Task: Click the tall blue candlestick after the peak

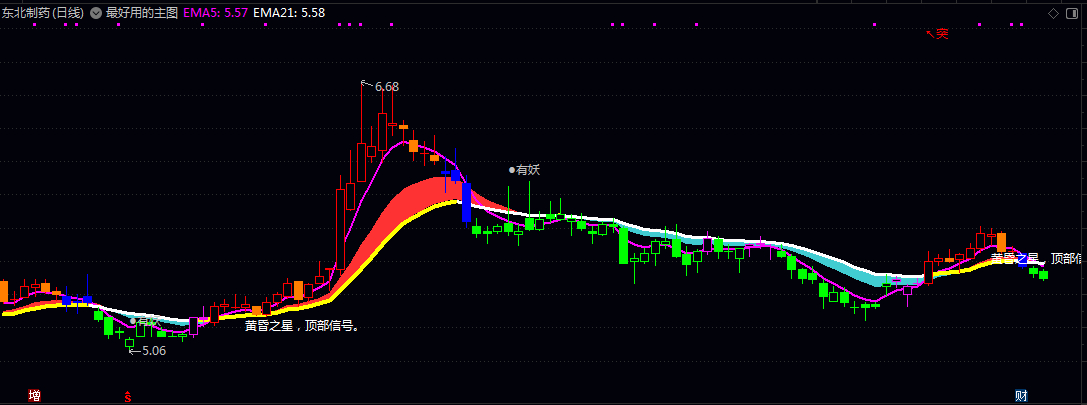Action: (x=467, y=202)
